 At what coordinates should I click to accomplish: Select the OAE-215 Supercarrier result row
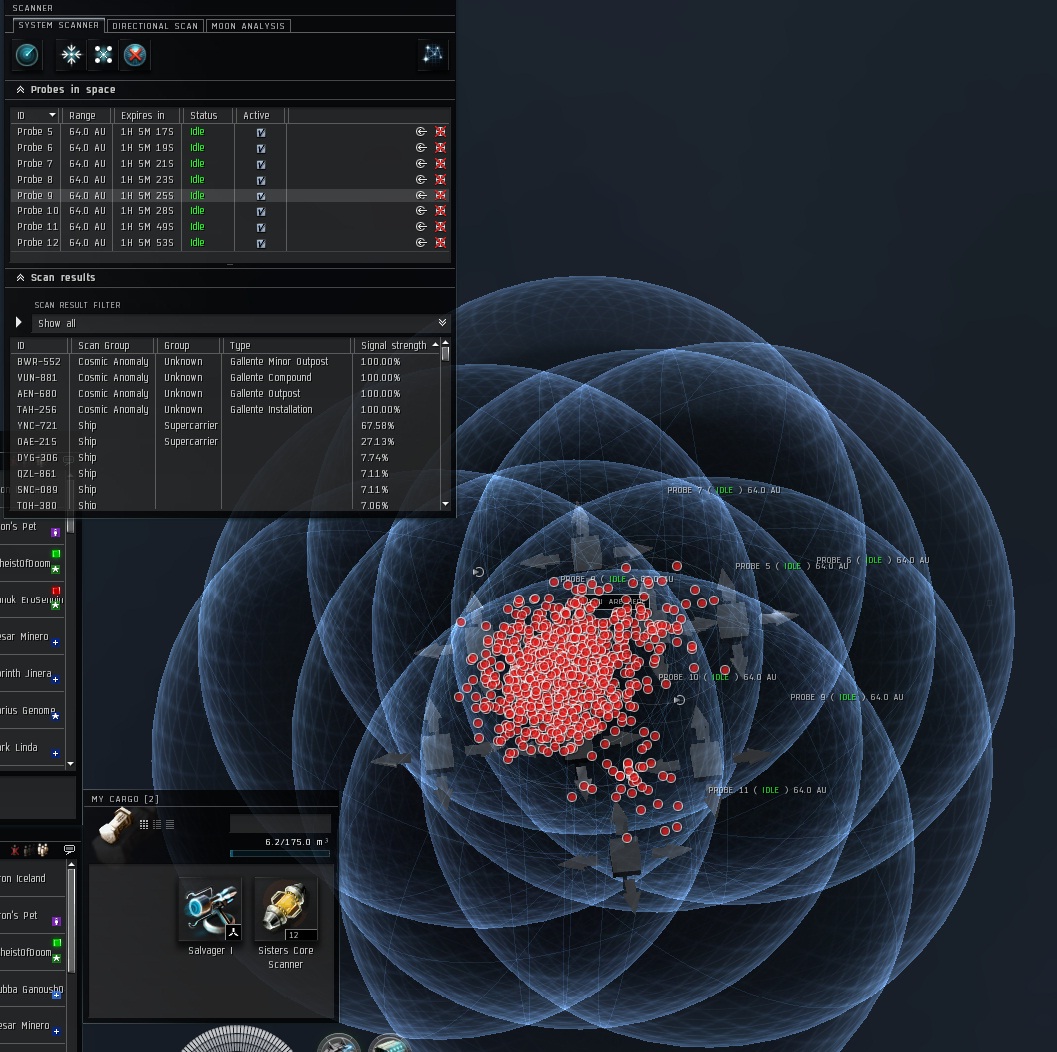226,442
